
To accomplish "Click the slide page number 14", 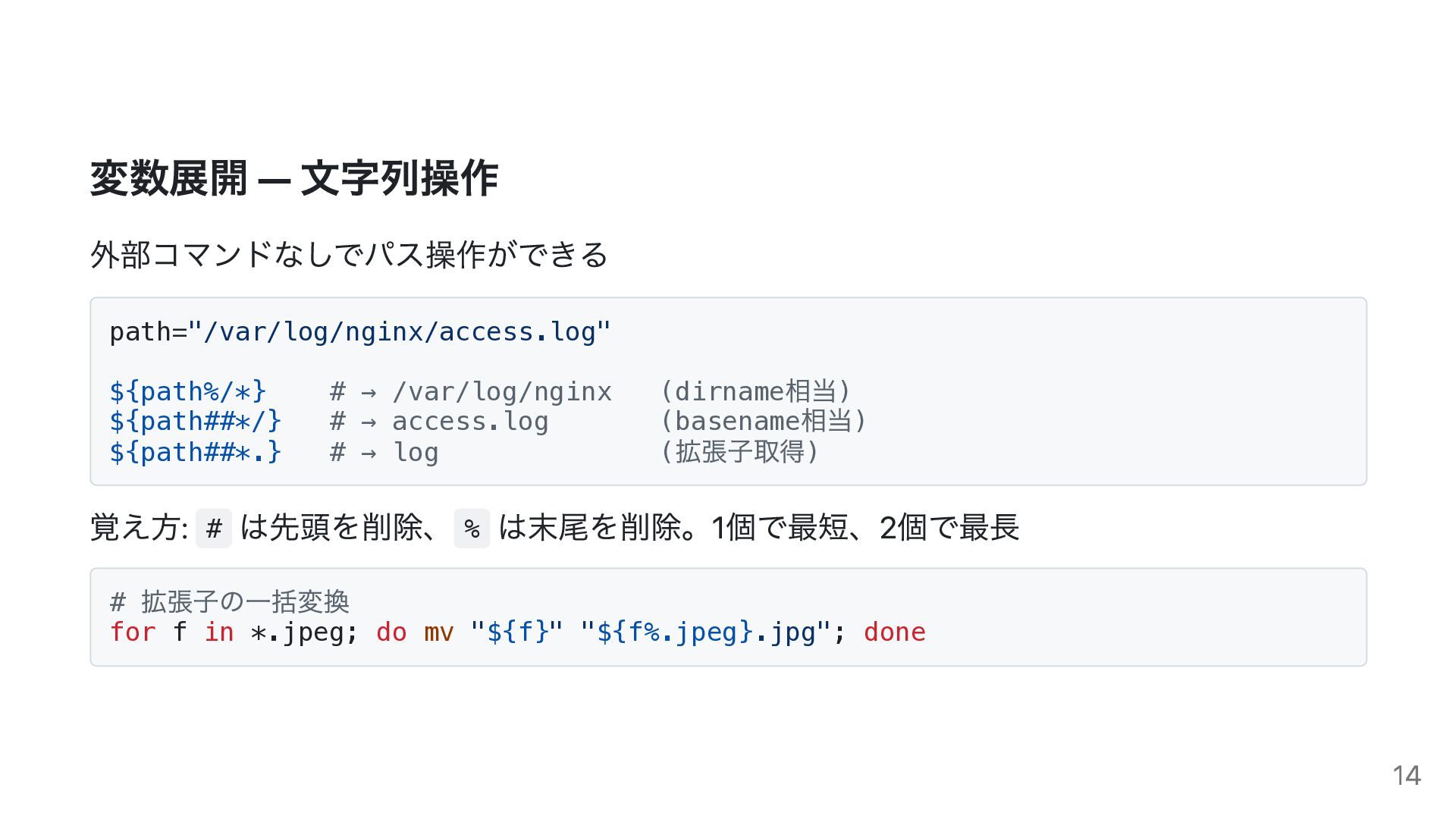I will [1406, 775].
